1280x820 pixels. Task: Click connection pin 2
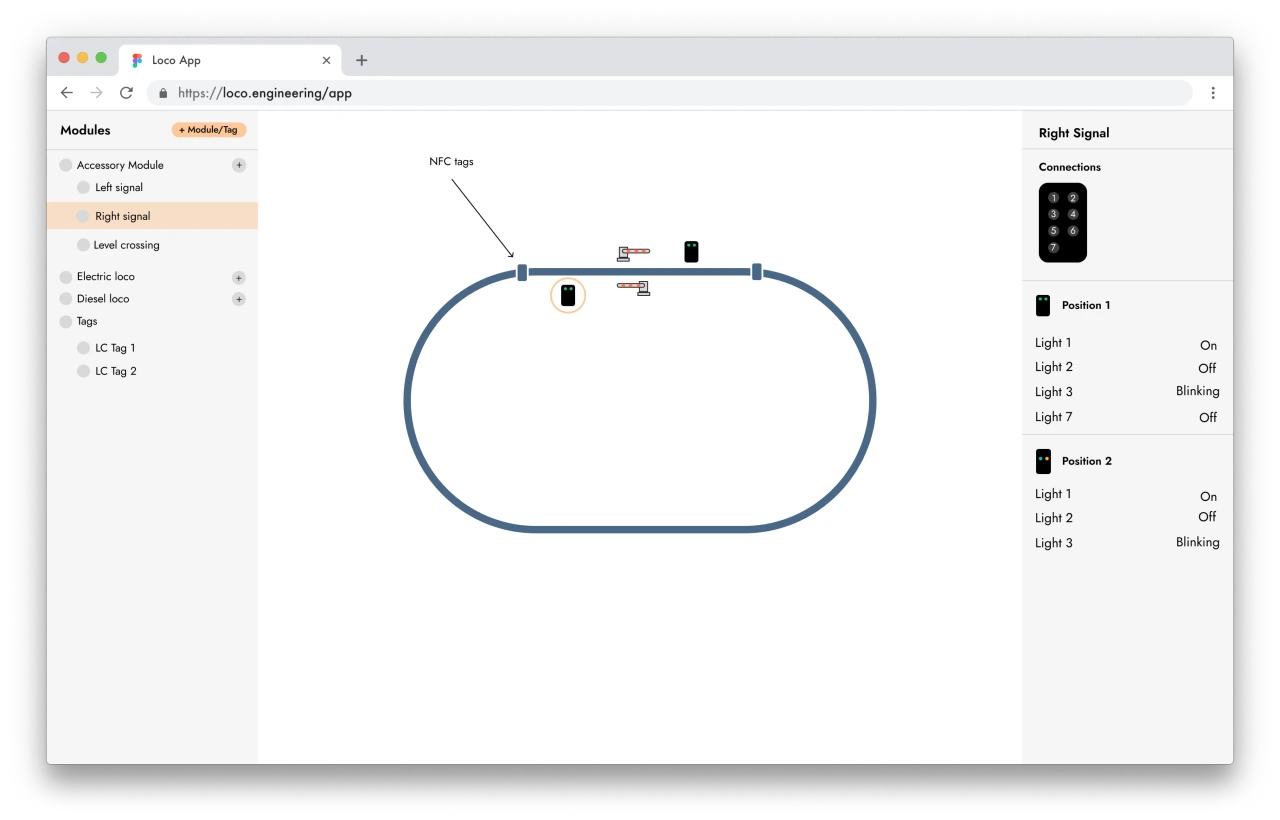[1073, 198]
